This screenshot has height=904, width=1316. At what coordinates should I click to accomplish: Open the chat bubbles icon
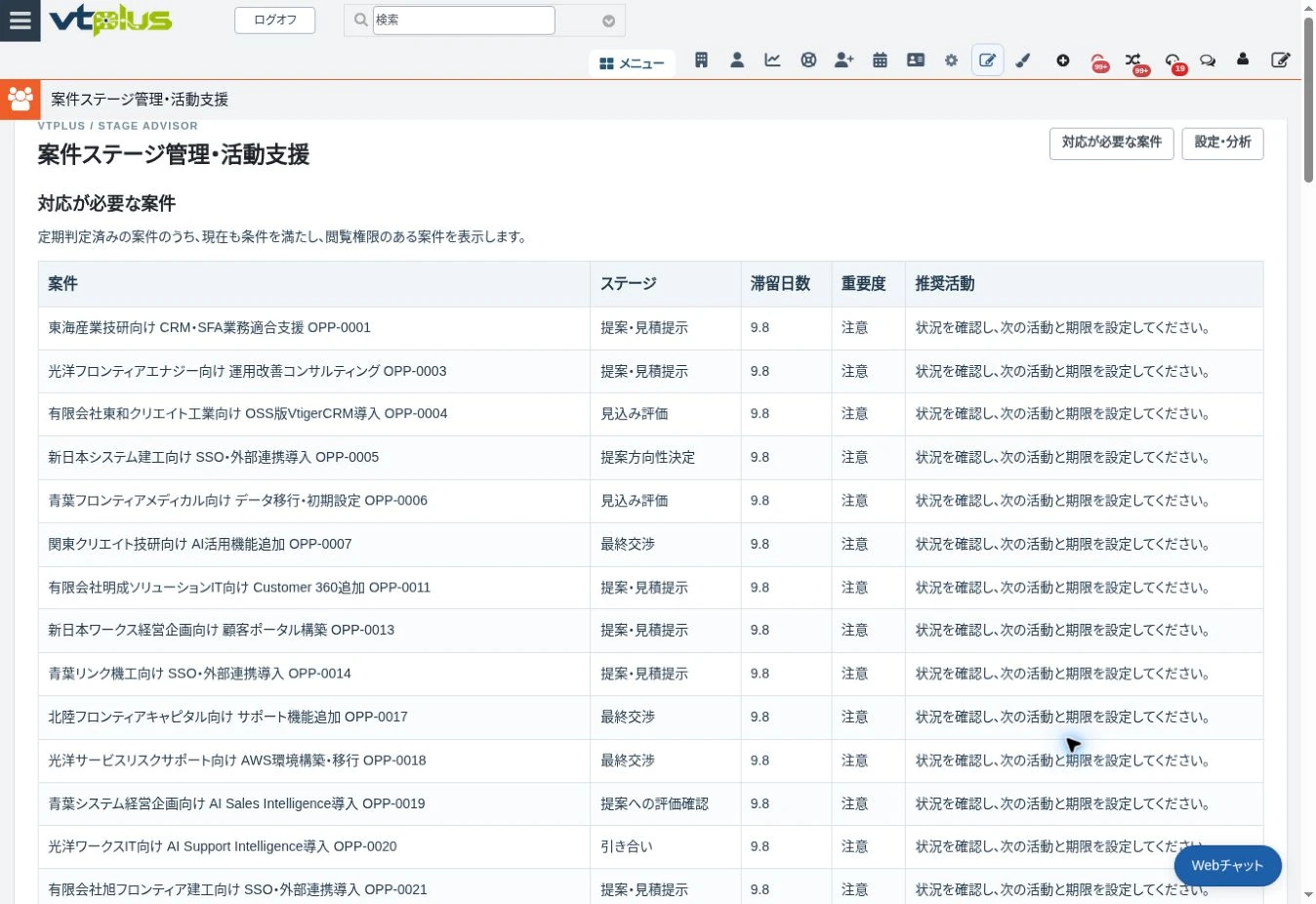[1208, 61]
